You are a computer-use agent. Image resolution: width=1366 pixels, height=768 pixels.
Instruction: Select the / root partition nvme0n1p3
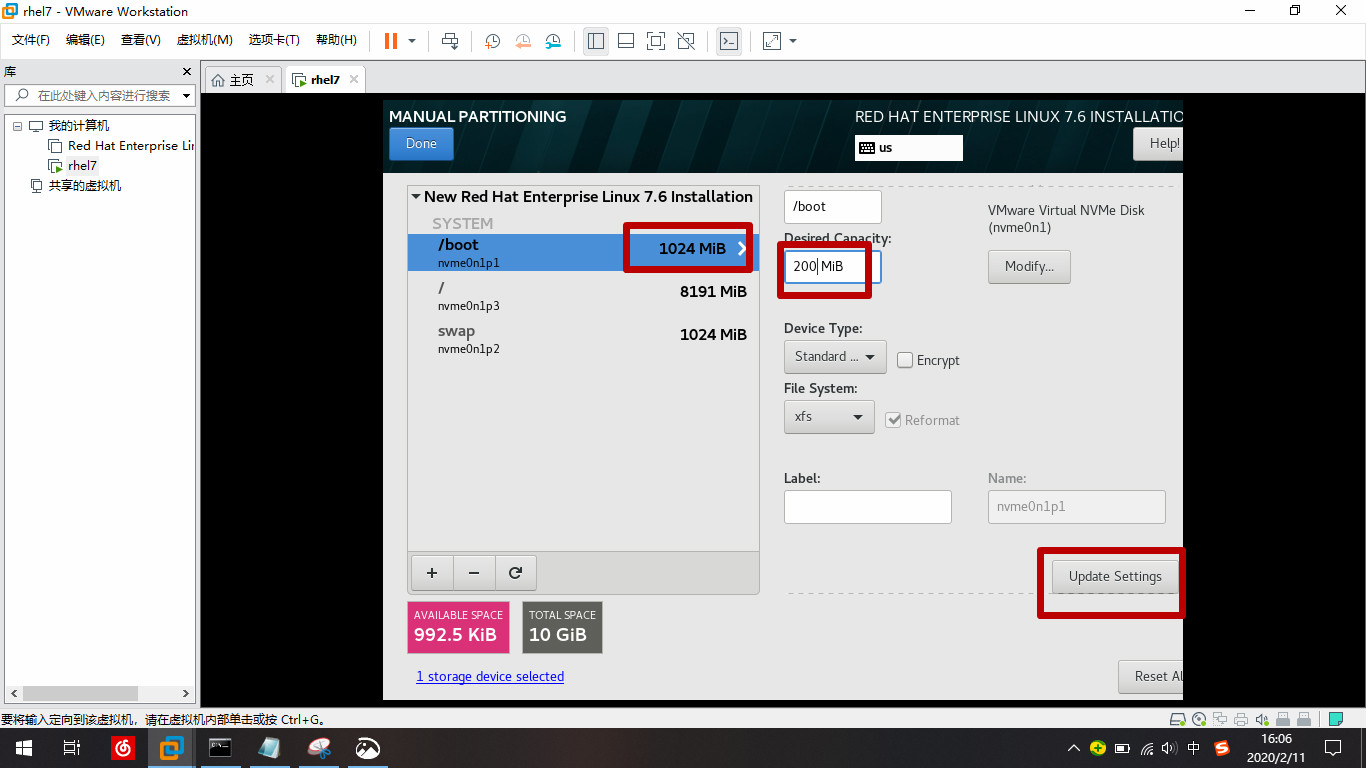pos(582,296)
